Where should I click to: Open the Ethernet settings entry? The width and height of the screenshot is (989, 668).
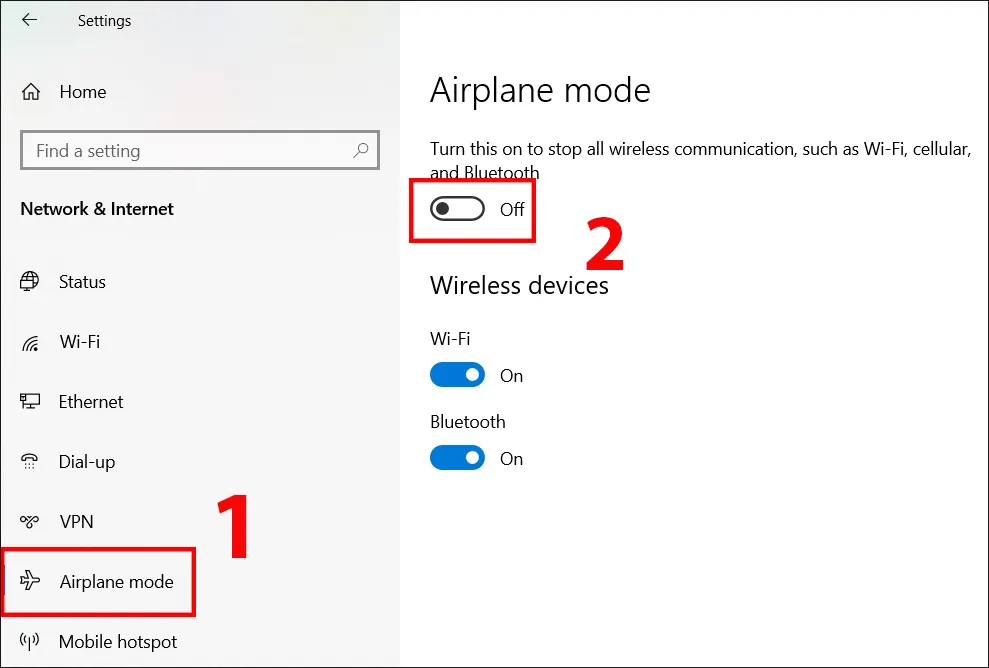tap(91, 402)
